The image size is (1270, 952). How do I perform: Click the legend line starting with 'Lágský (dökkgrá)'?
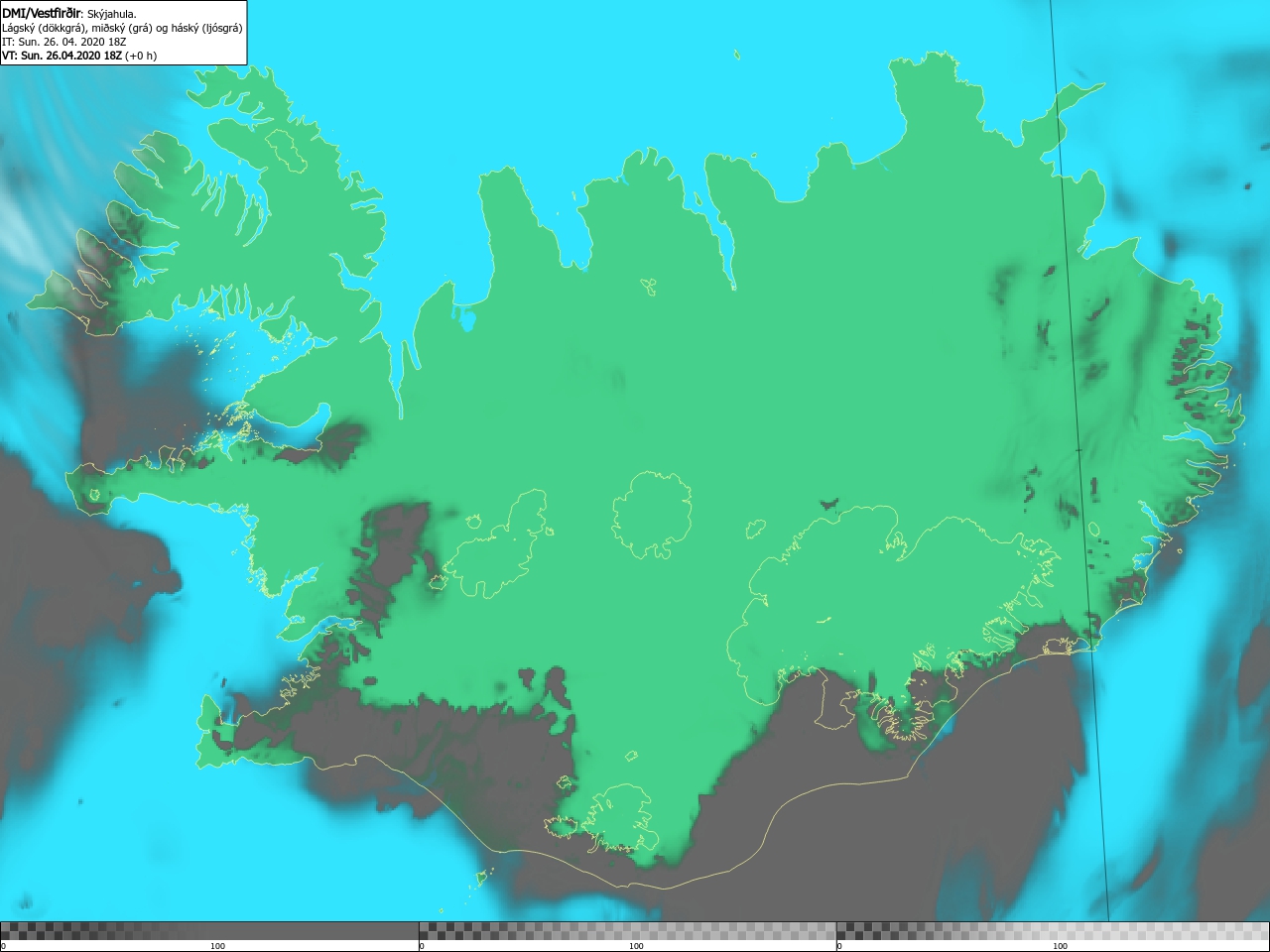[122, 28]
